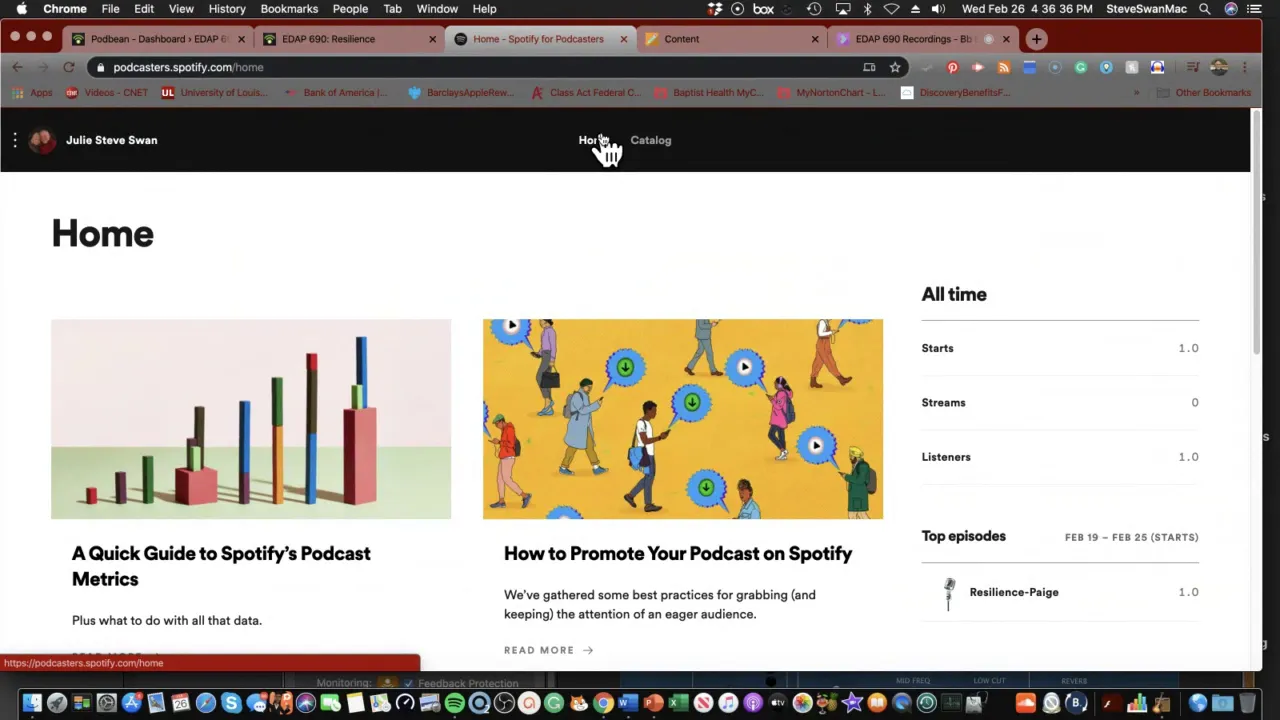This screenshot has height=720, width=1280.
Task: Click the Chrome profile avatar in toolbar
Action: [x=1218, y=67]
